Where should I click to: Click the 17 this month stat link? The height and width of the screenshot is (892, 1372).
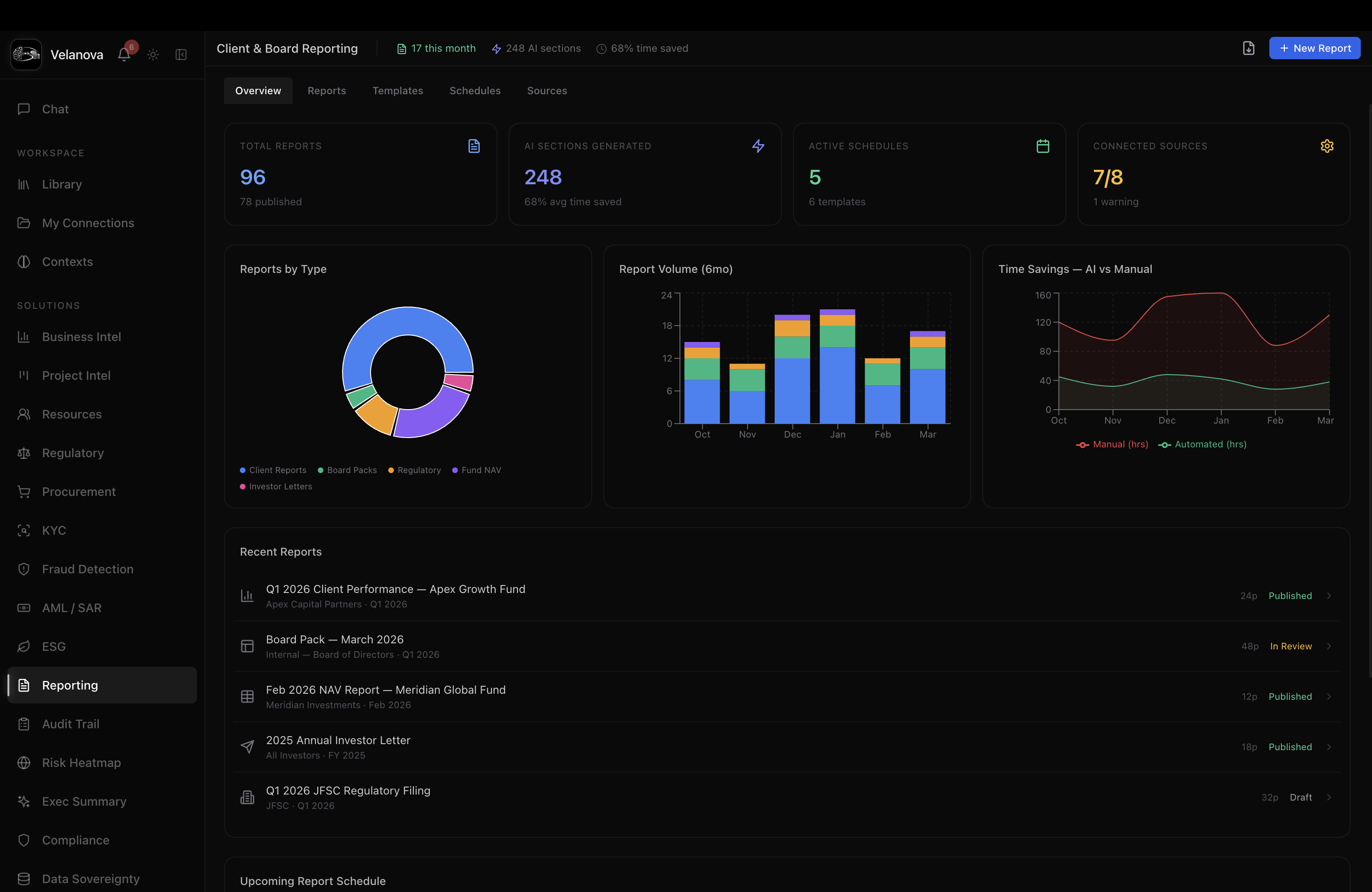coord(436,49)
